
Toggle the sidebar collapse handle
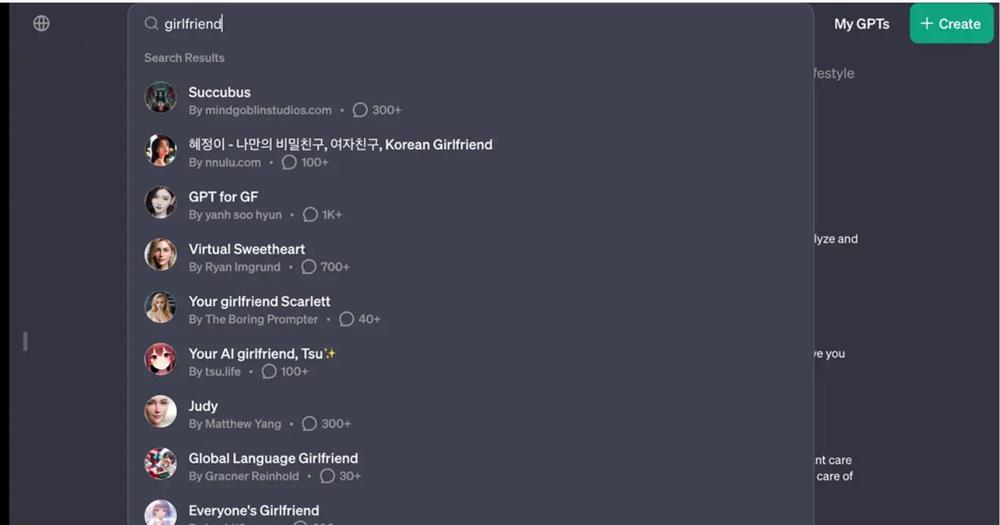point(26,341)
